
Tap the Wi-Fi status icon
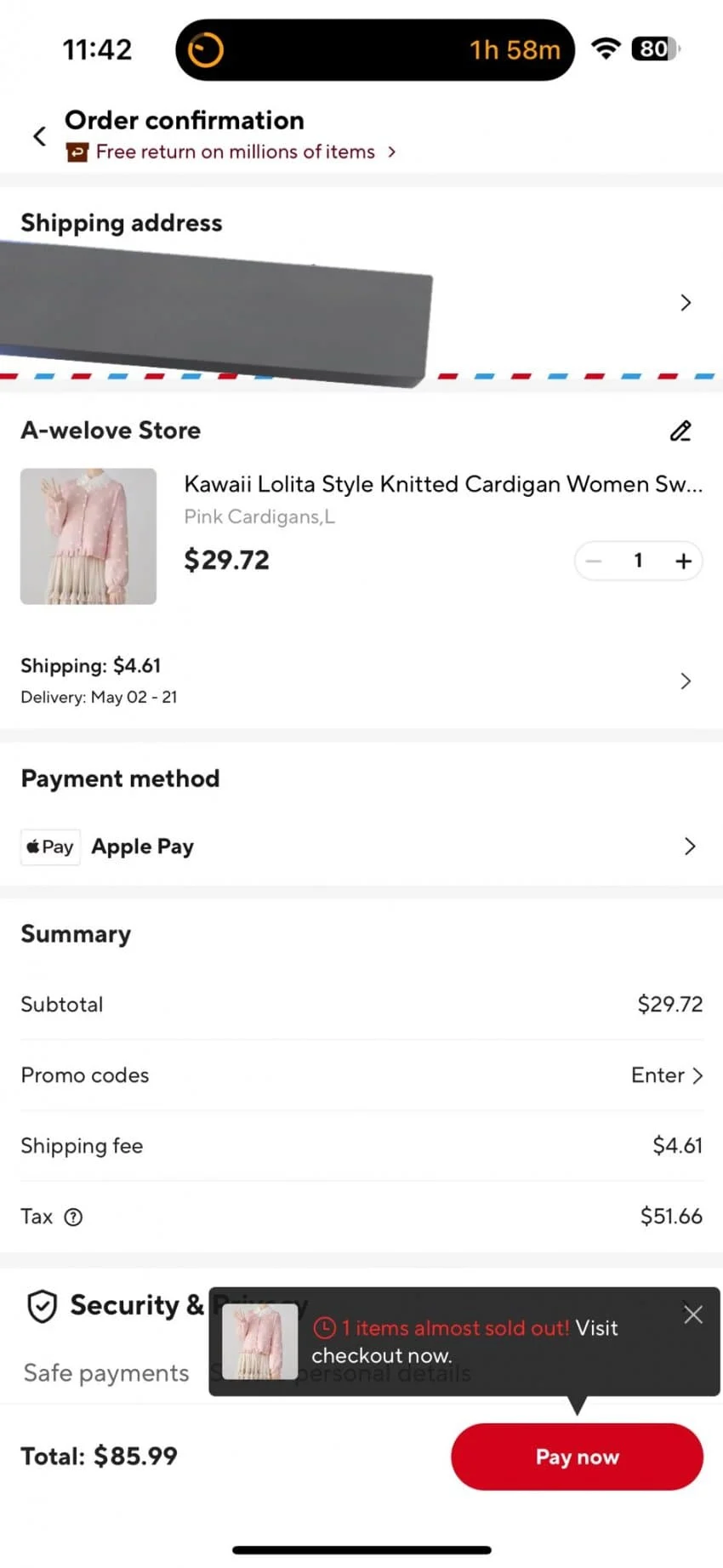pos(606,49)
